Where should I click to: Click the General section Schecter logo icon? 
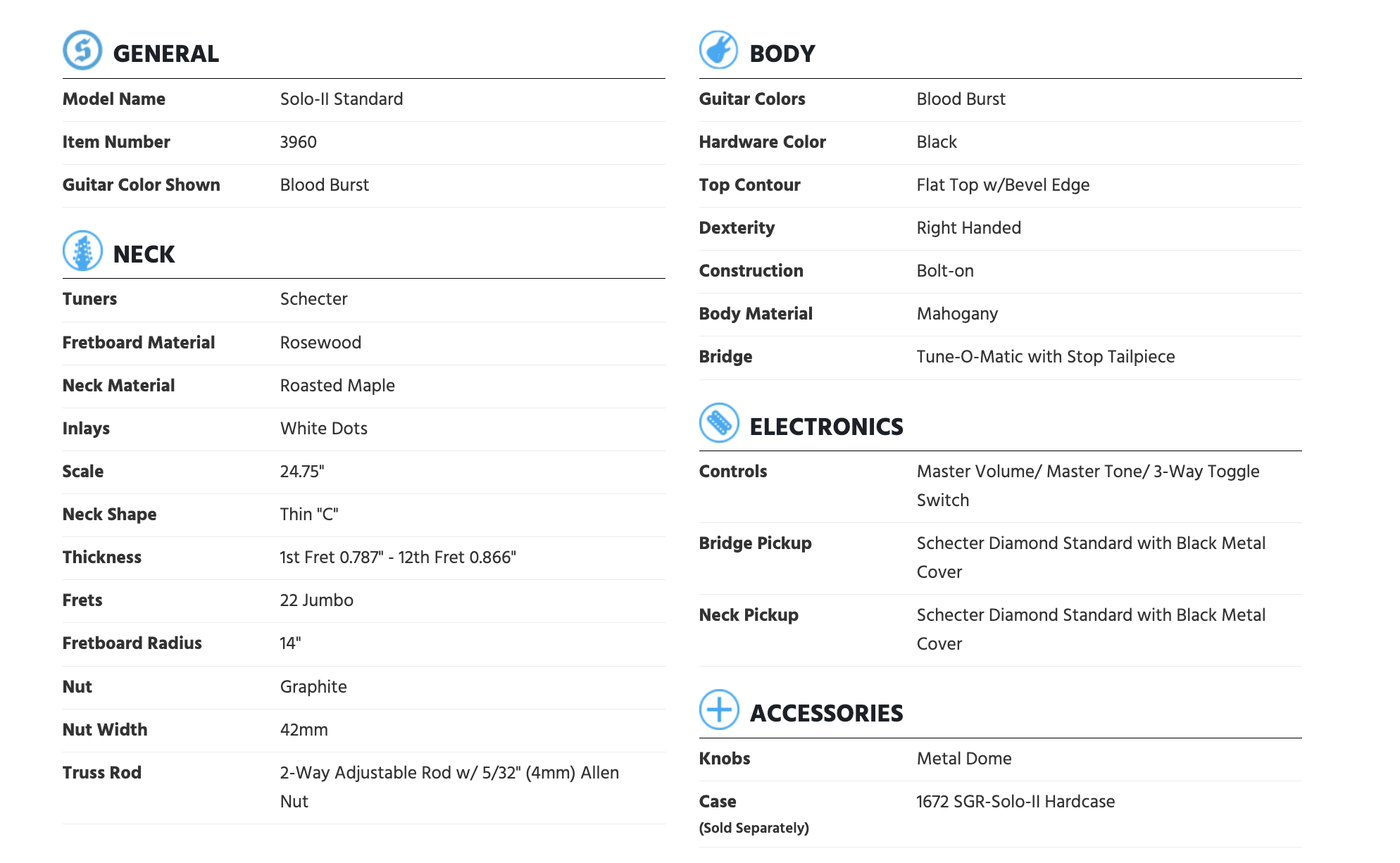(82, 50)
